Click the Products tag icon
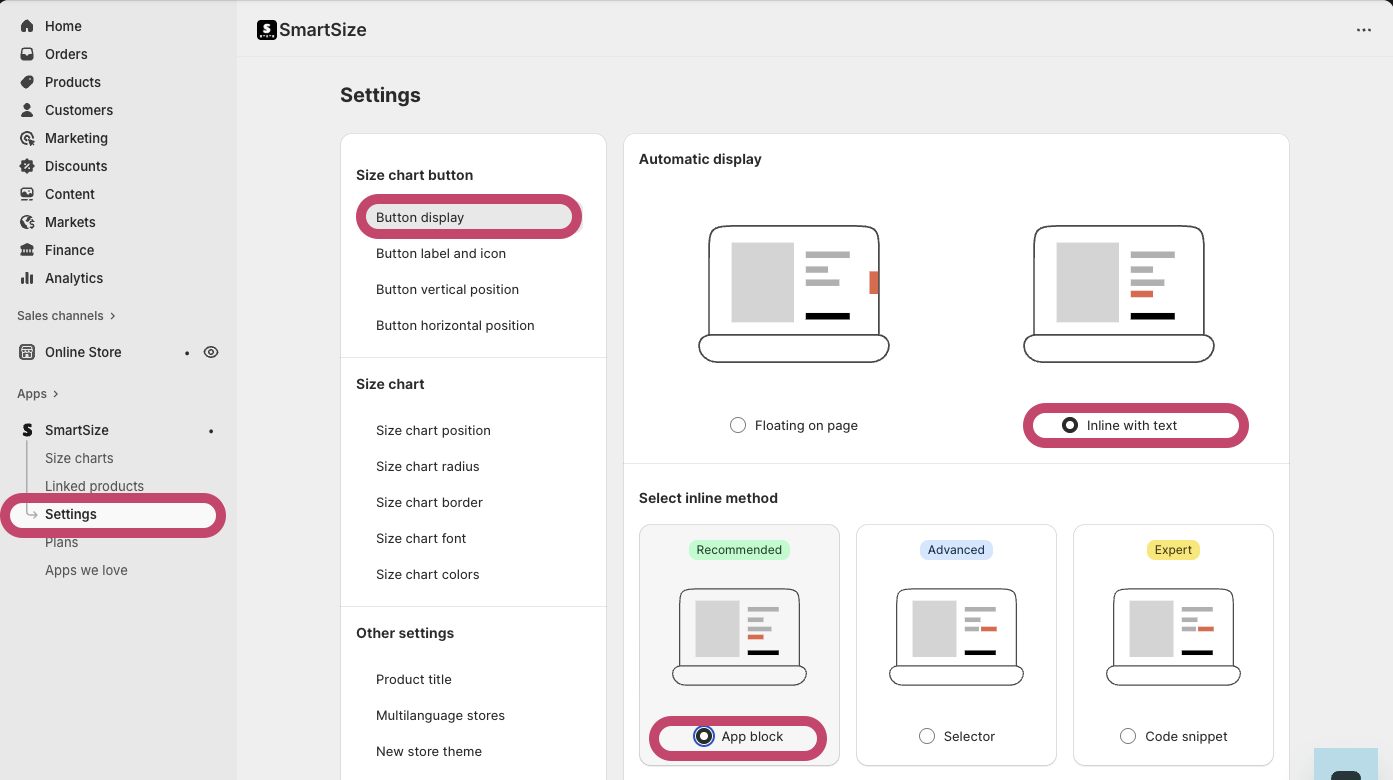Image resolution: width=1393 pixels, height=780 pixels. pyautogui.click(x=27, y=82)
